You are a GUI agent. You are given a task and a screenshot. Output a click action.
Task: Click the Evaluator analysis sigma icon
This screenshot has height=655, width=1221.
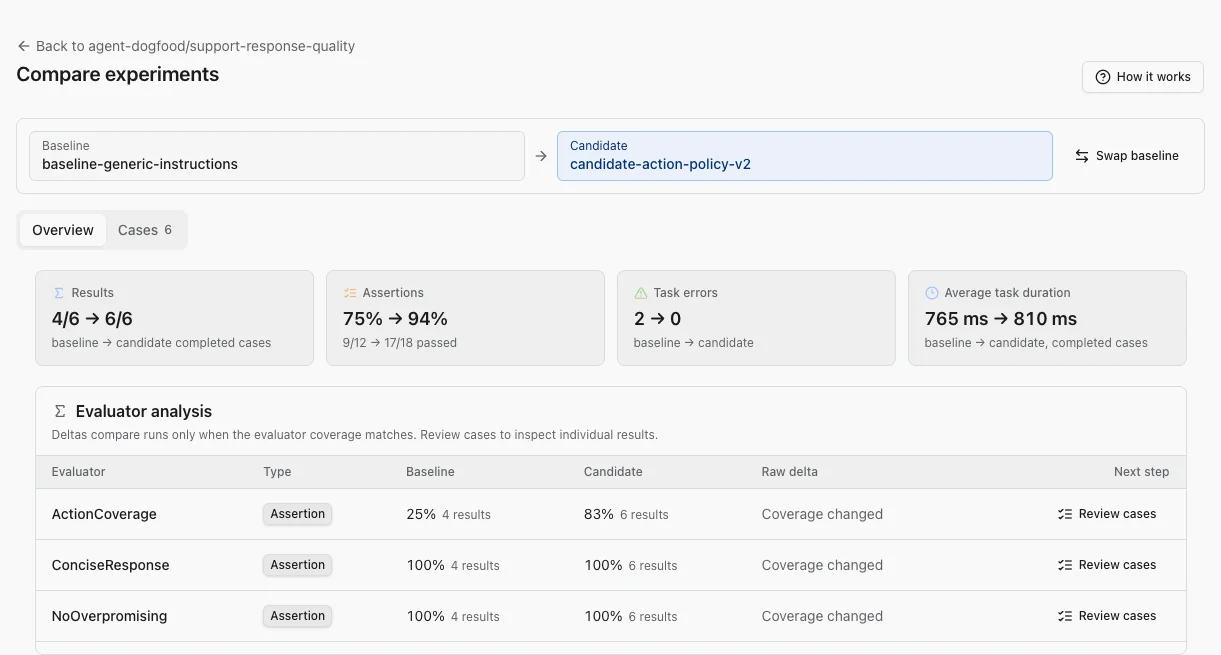click(x=60, y=411)
